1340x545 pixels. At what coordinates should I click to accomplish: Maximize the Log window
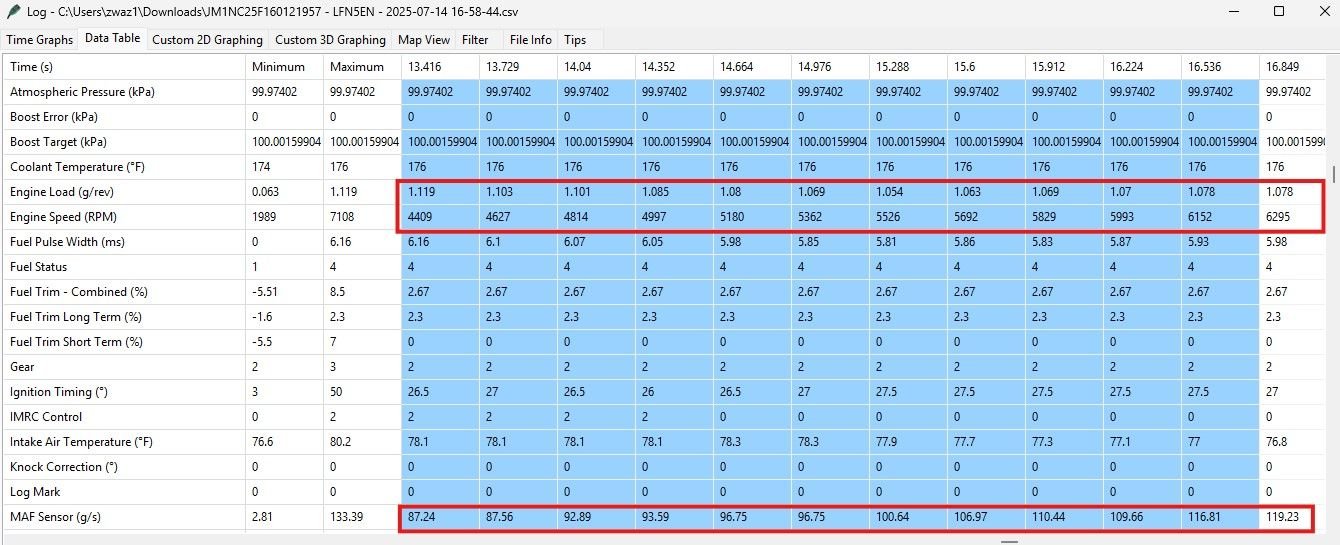click(x=1279, y=12)
